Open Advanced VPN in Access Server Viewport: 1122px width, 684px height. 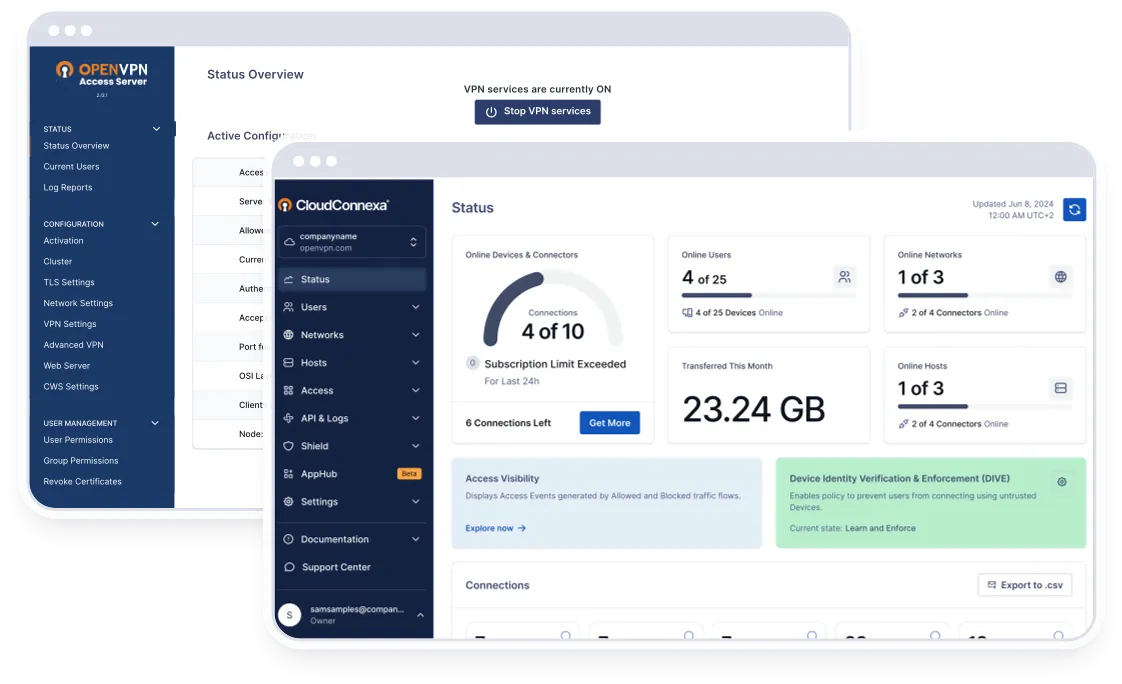74,345
